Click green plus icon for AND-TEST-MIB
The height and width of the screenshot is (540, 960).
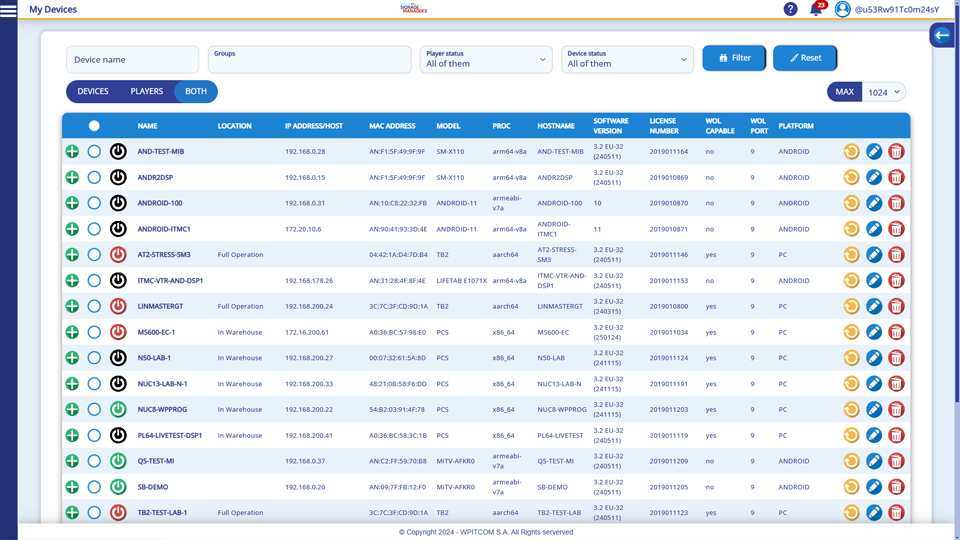tap(72, 151)
